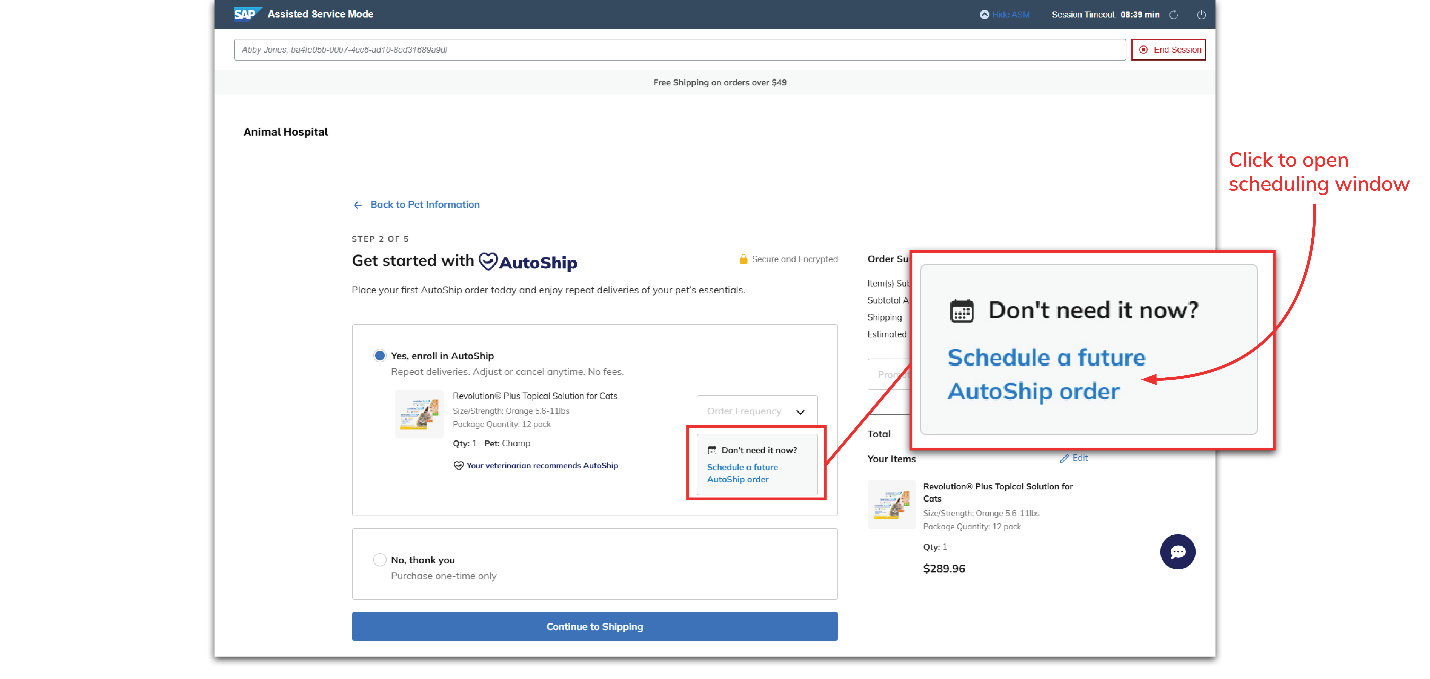Click the $289.96 price text
Image resolution: width=1430 pixels, height=679 pixels.
(x=944, y=569)
